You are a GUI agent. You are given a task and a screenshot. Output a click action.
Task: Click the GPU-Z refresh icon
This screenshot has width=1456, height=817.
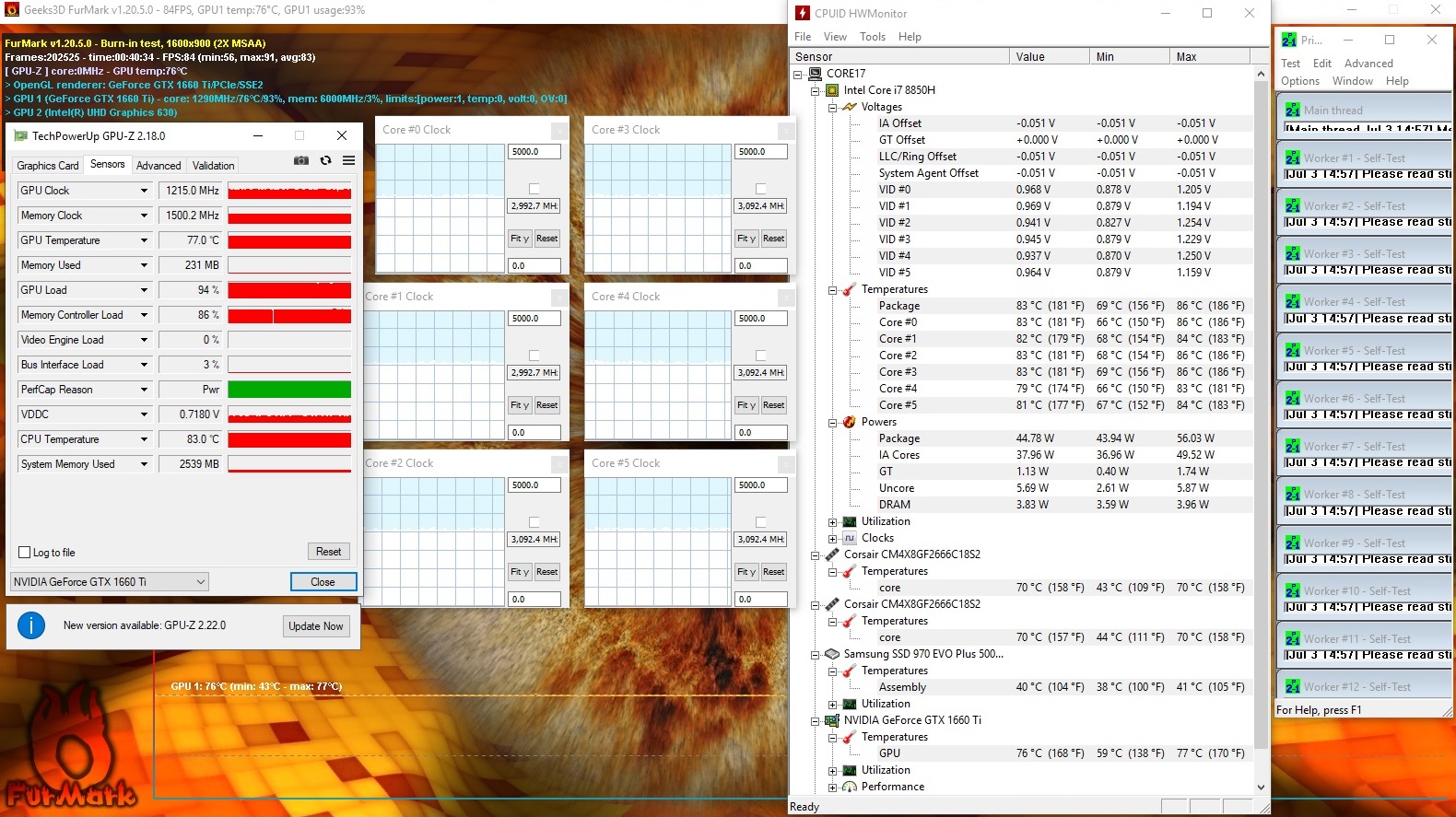point(325,160)
